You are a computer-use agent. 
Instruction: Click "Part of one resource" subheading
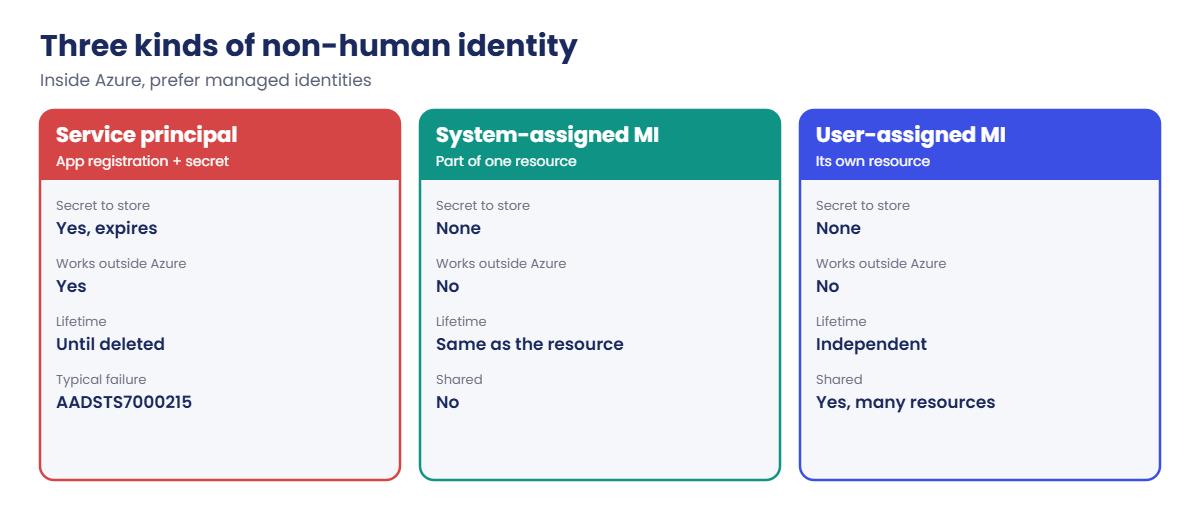pyautogui.click(x=506, y=161)
